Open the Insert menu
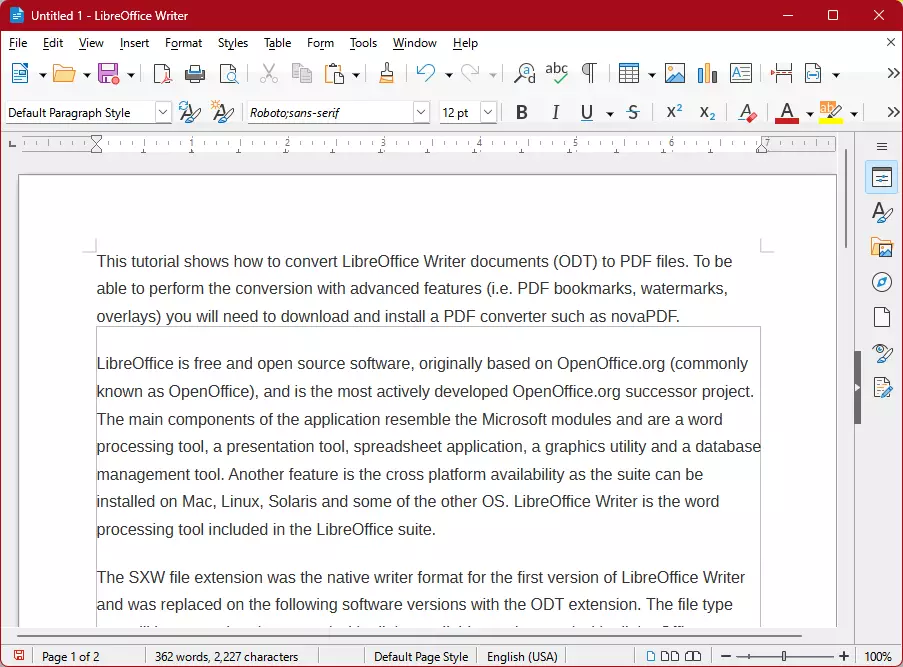Viewport: 903px width, 667px height. click(x=134, y=43)
